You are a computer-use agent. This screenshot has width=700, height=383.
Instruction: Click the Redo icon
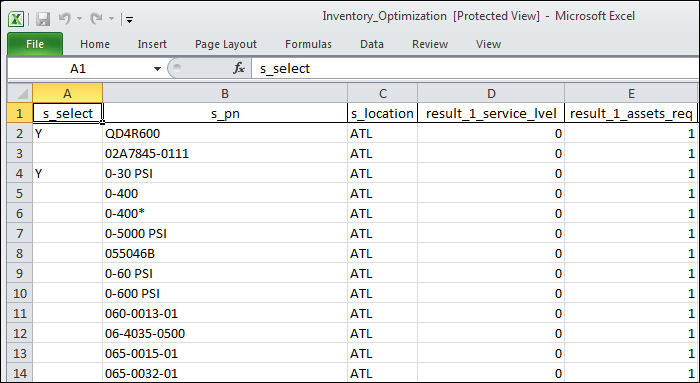(x=96, y=18)
